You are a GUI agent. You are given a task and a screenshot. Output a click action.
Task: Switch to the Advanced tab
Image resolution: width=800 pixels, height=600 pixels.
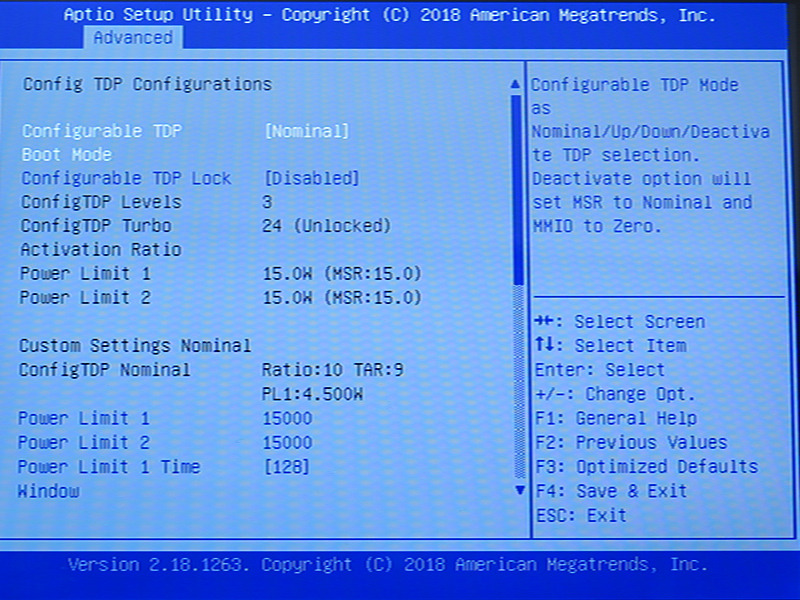(x=135, y=38)
